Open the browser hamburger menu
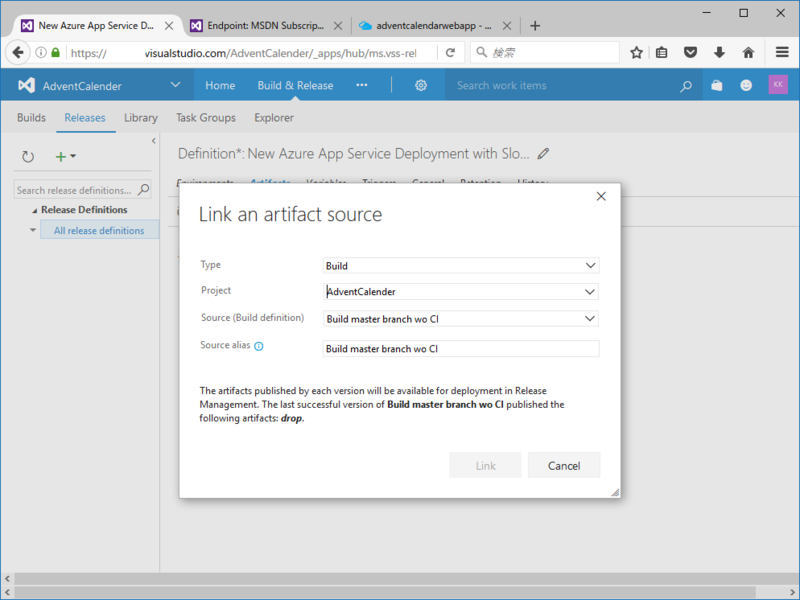Screen dimensions: 800x600 coord(782,52)
